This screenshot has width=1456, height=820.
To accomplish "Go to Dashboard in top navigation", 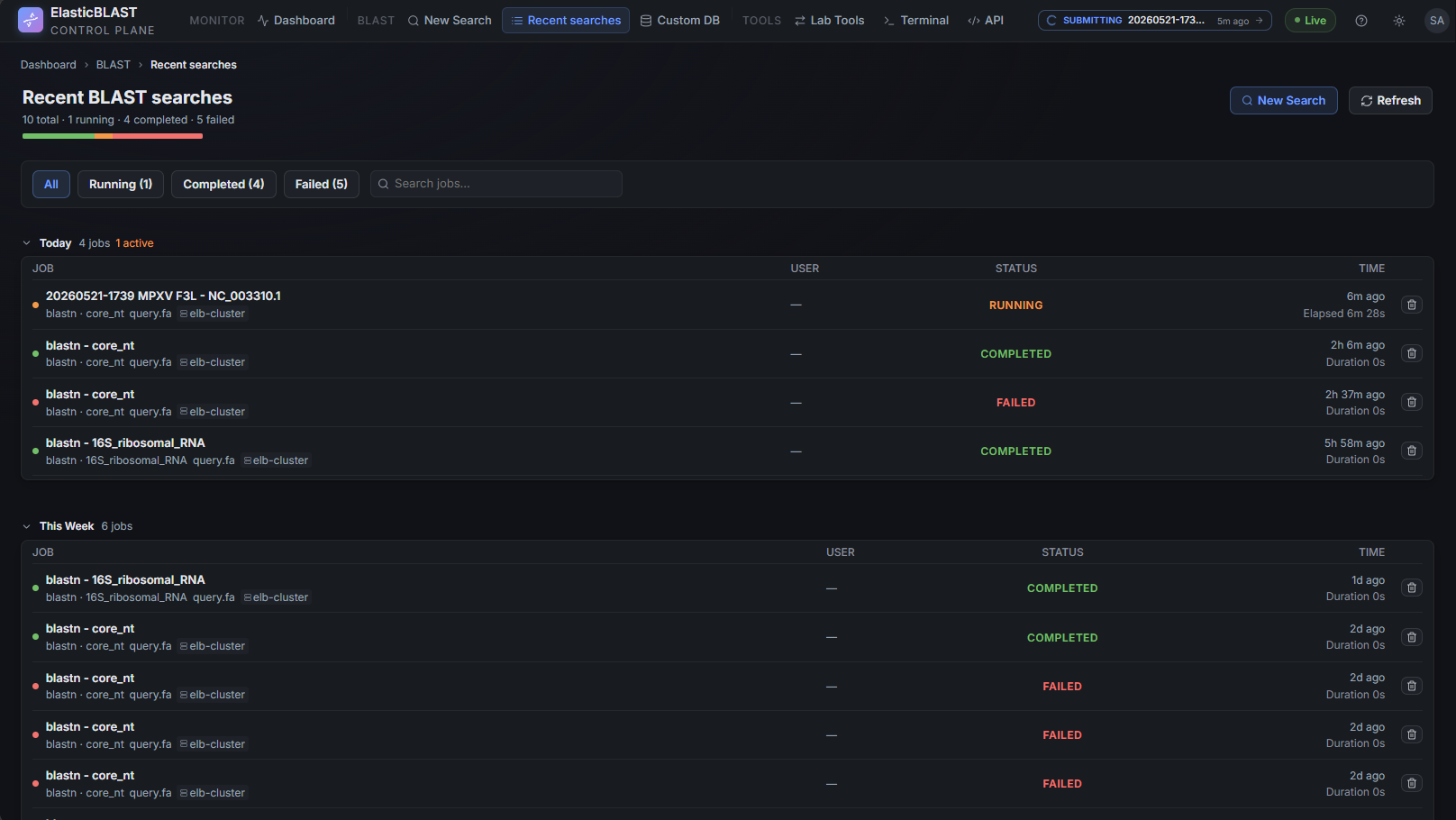I will click(296, 21).
